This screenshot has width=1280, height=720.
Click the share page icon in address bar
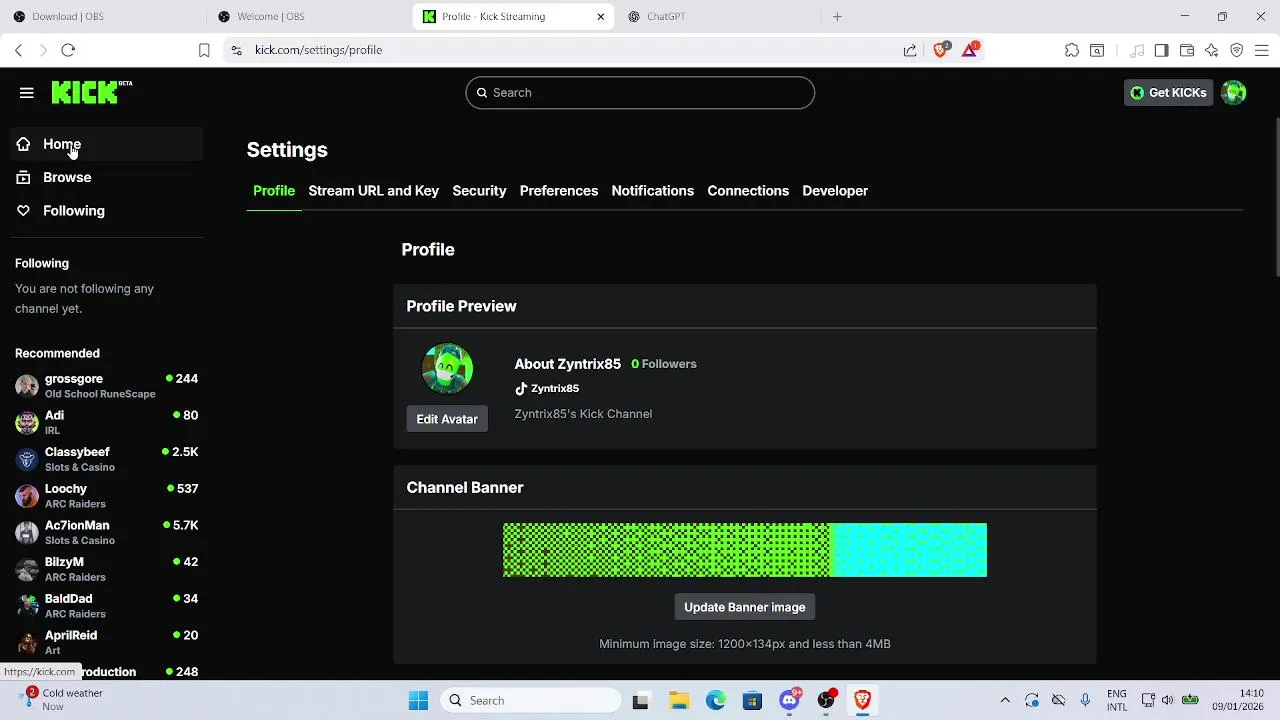[x=910, y=50]
